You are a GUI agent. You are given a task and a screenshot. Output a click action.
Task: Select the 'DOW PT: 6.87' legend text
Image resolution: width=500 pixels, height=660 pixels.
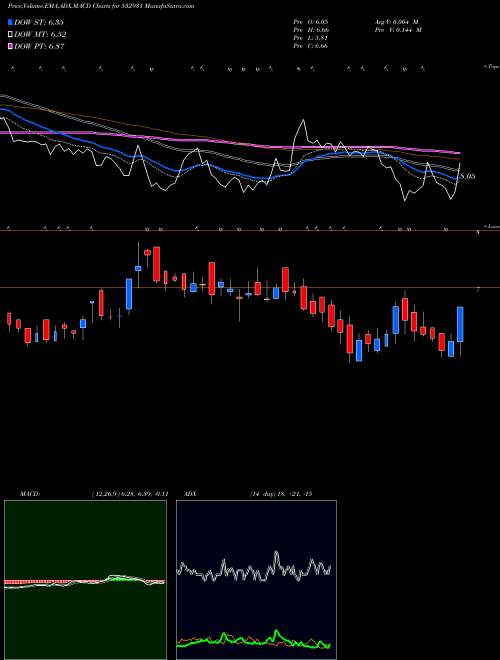point(39,47)
